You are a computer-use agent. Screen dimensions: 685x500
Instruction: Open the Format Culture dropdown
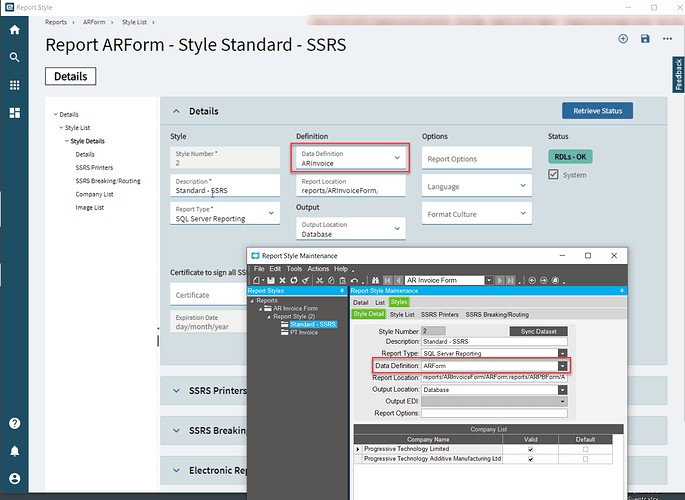tap(523, 213)
